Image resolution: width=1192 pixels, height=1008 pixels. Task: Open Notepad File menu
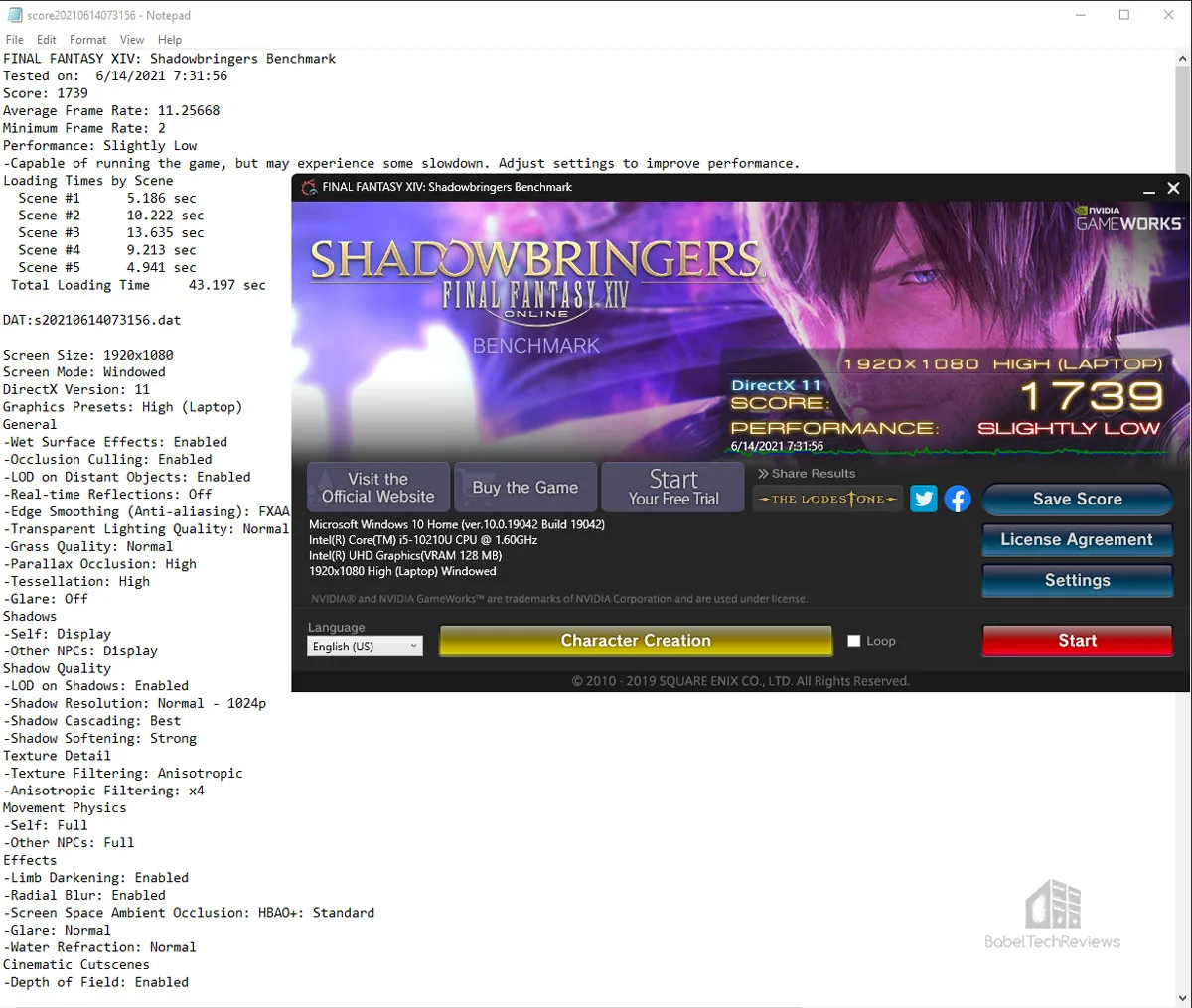click(x=14, y=40)
